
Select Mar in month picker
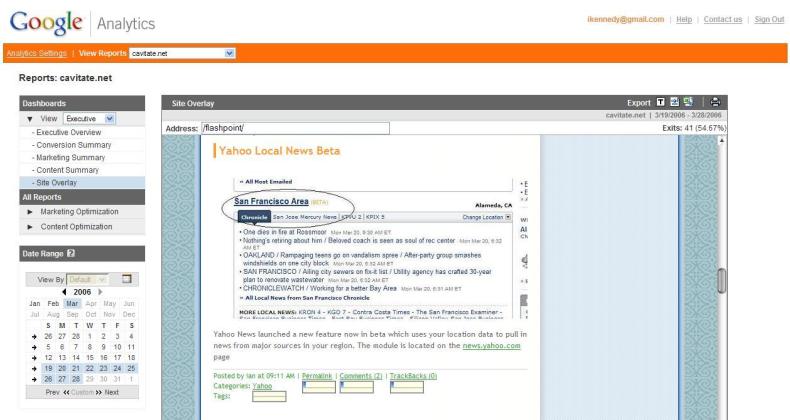72,304
